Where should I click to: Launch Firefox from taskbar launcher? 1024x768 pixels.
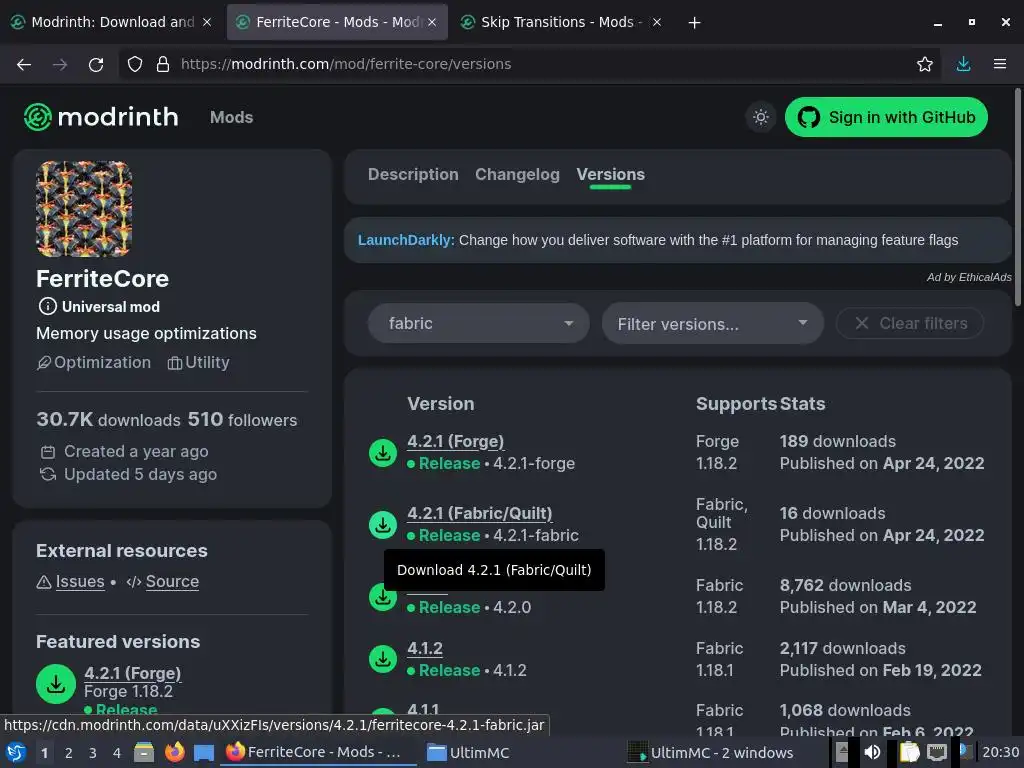pos(174,752)
